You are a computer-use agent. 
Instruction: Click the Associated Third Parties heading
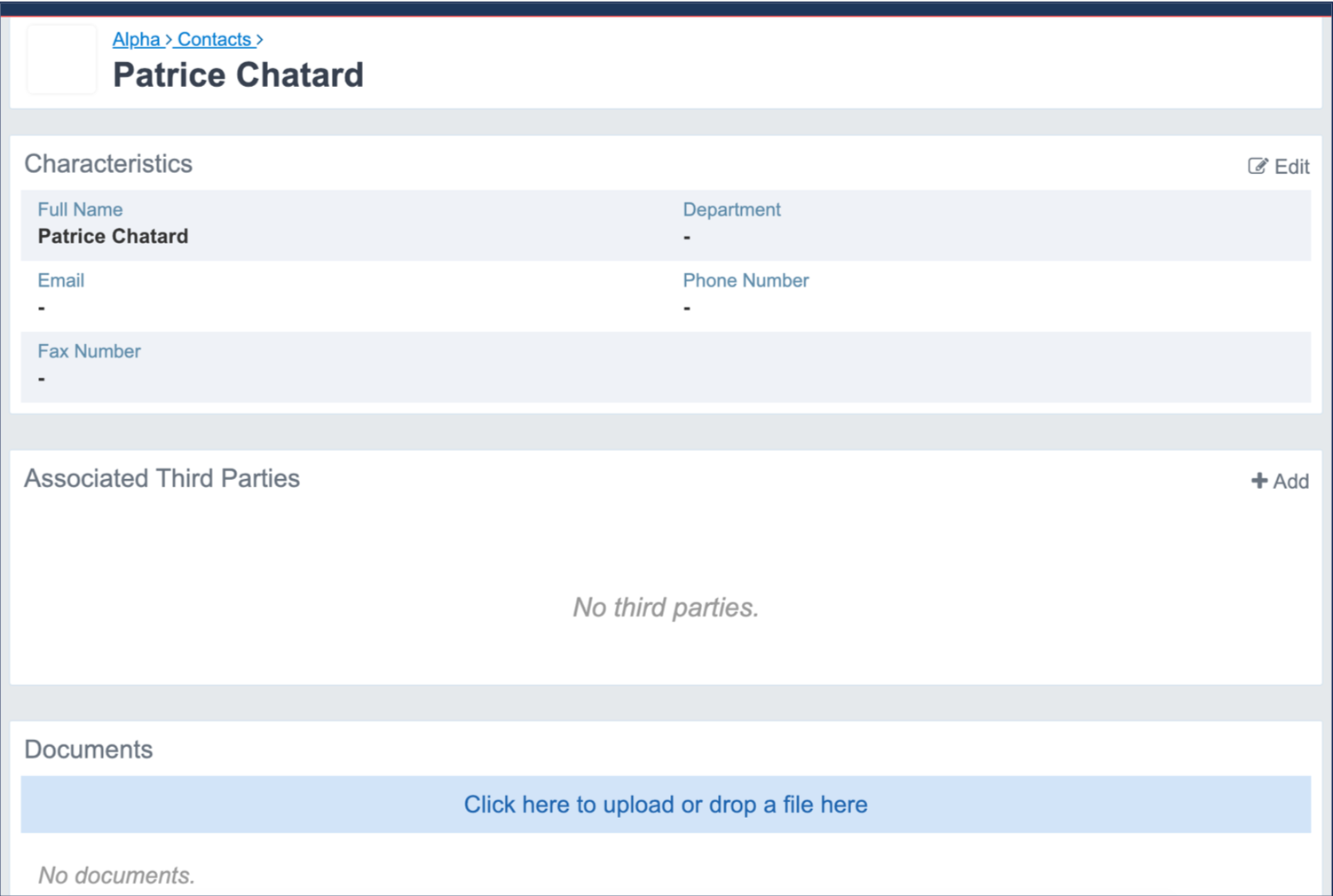[162, 478]
